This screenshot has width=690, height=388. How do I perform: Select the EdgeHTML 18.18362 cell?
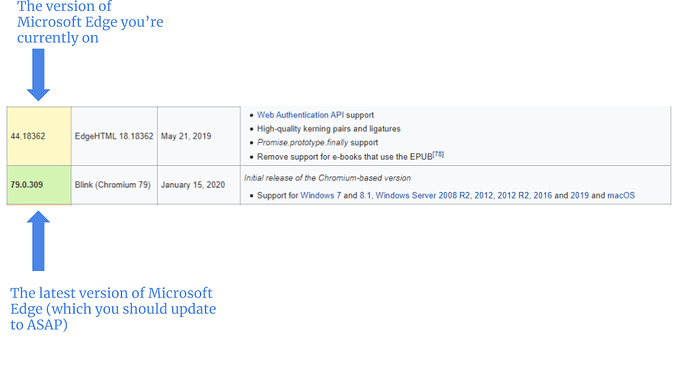pyautogui.click(x=114, y=136)
